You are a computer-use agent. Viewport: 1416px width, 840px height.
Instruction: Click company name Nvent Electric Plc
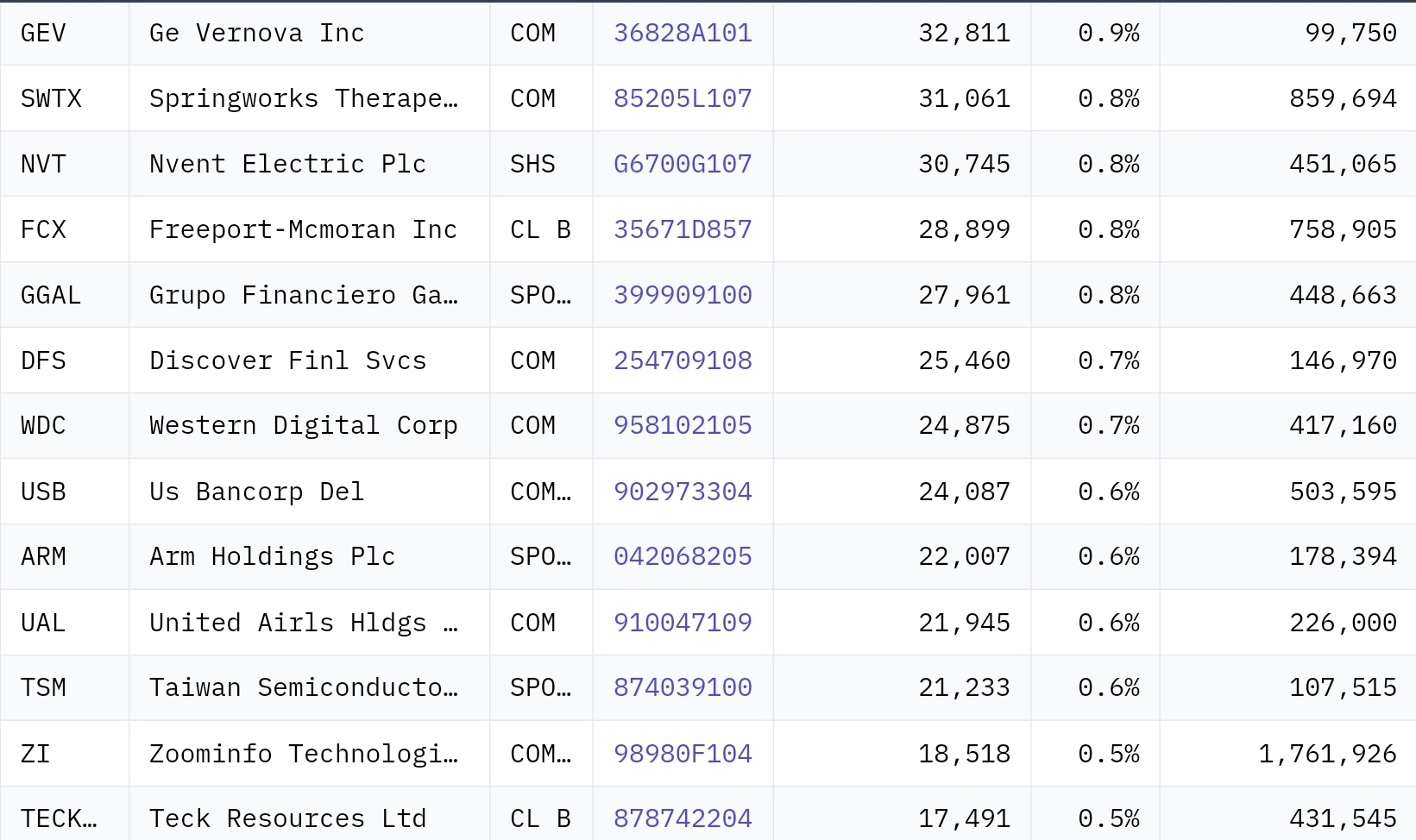[288, 164]
